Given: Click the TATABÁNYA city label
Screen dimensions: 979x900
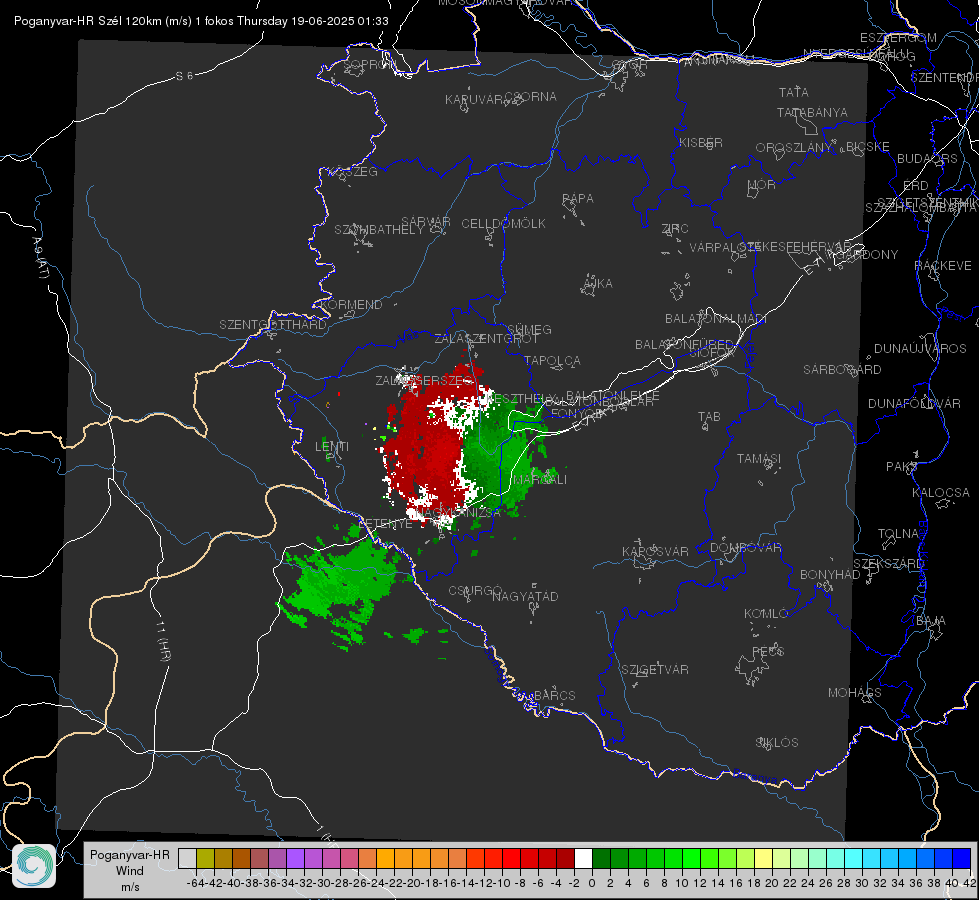Looking at the screenshot, I should tap(812, 112).
